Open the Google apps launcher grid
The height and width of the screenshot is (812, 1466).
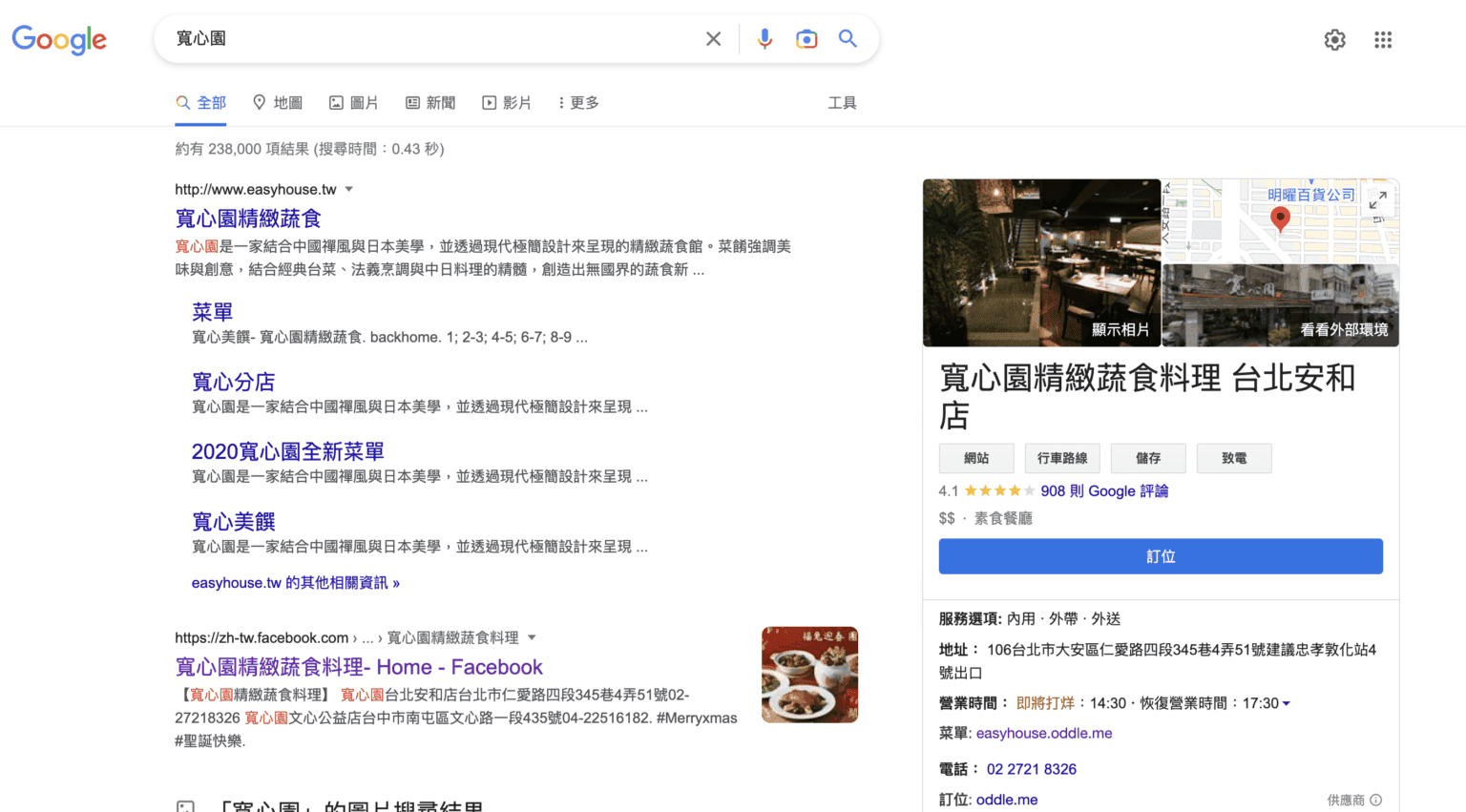pyautogui.click(x=1383, y=39)
